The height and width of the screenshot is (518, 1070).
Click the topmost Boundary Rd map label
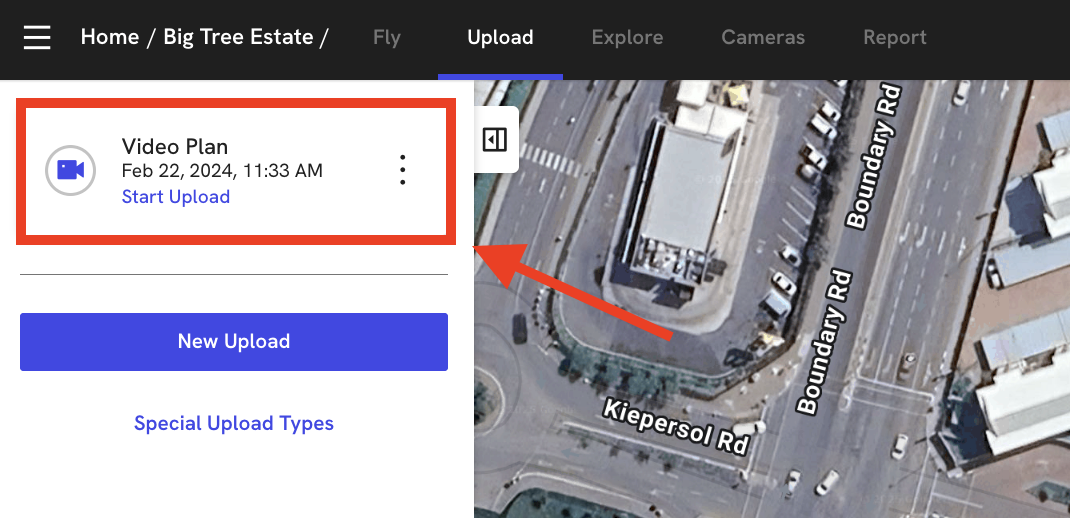(x=874, y=156)
